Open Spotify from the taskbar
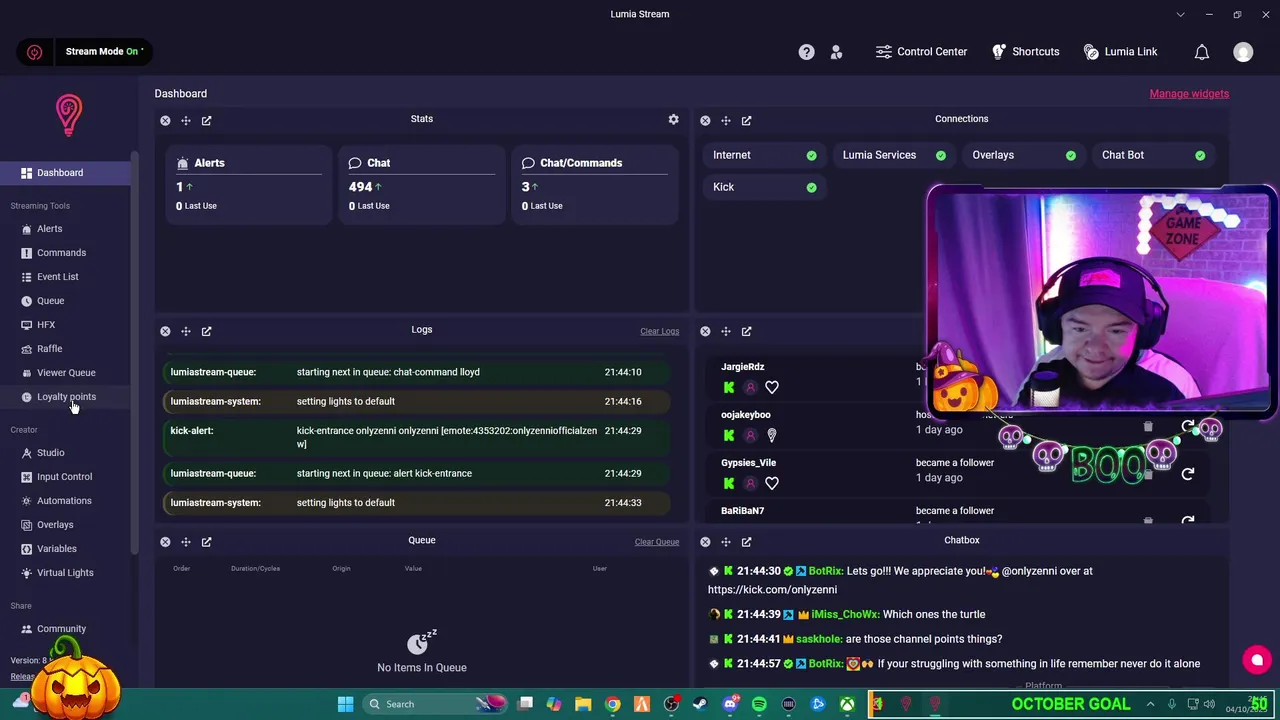1280x720 pixels. click(x=759, y=704)
